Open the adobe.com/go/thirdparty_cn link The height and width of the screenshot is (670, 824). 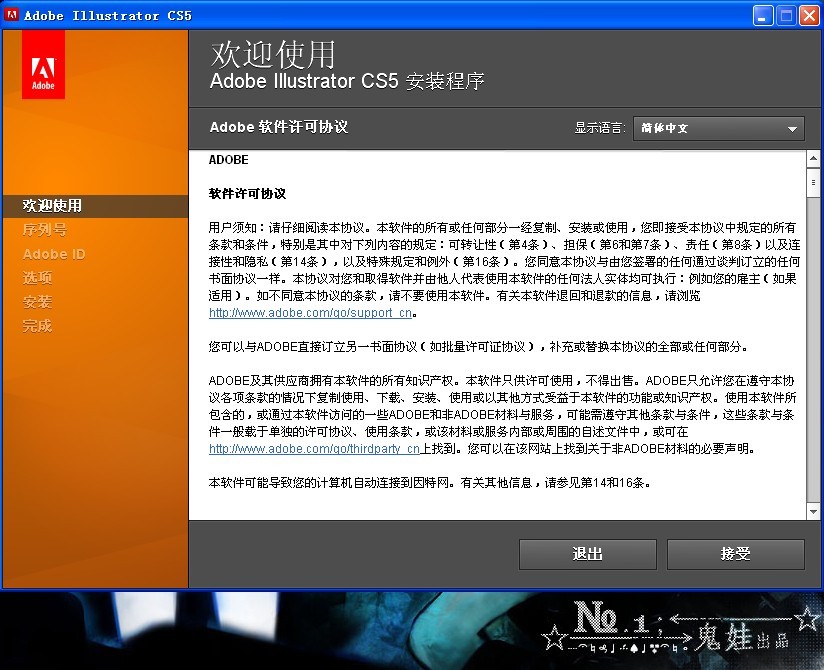tap(314, 449)
